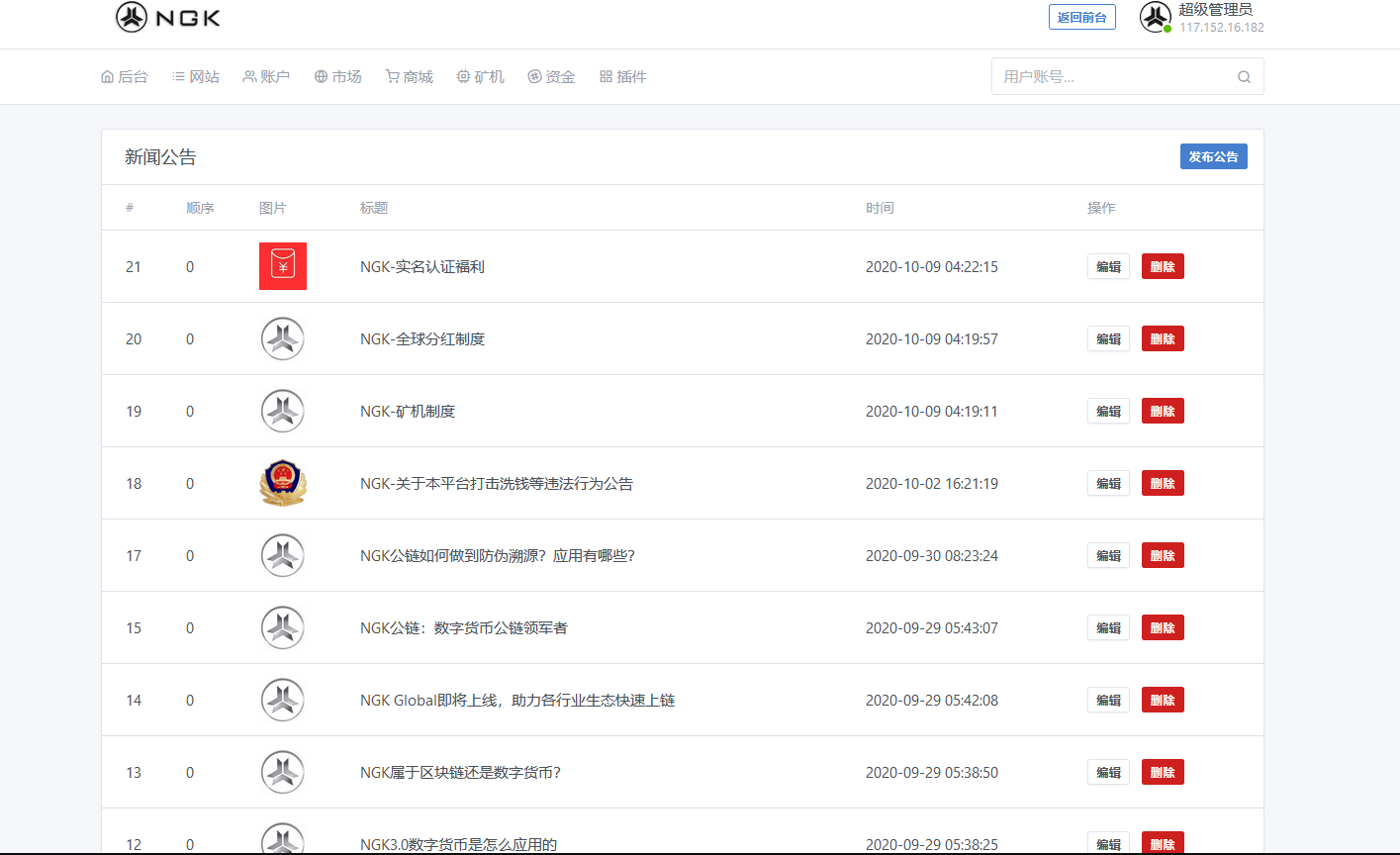Open the 后台 home menu
1400x855 pixels.
click(x=125, y=77)
